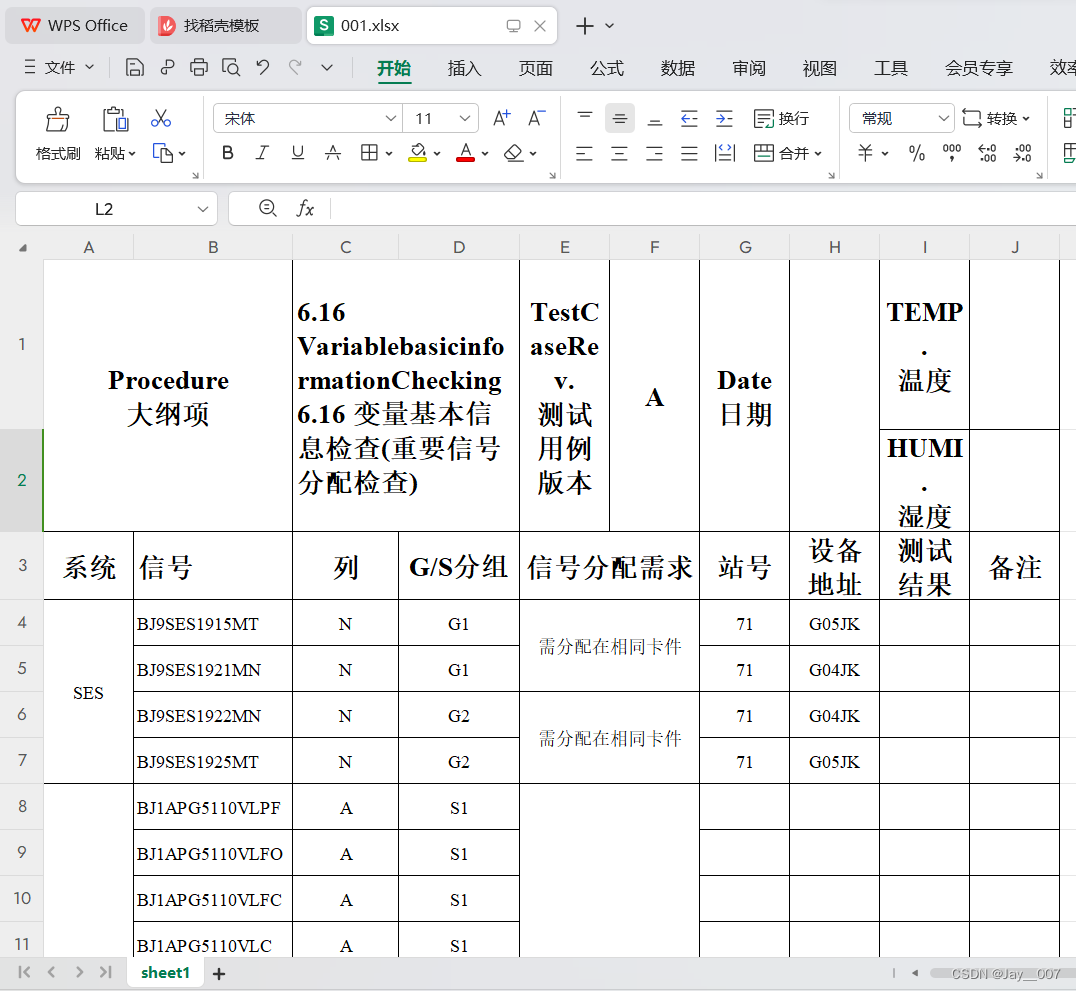The width and height of the screenshot is (1076, 991).
Task: Increase decimal places
Action: (x=987, y=153)
